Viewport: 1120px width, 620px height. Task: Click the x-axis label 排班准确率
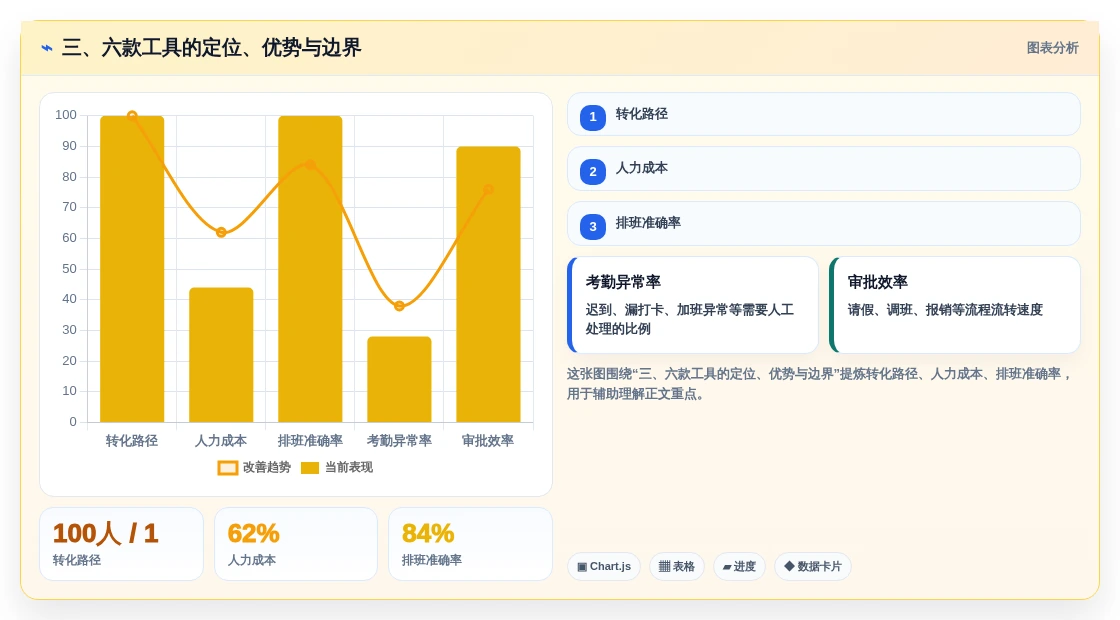point(310,441)
